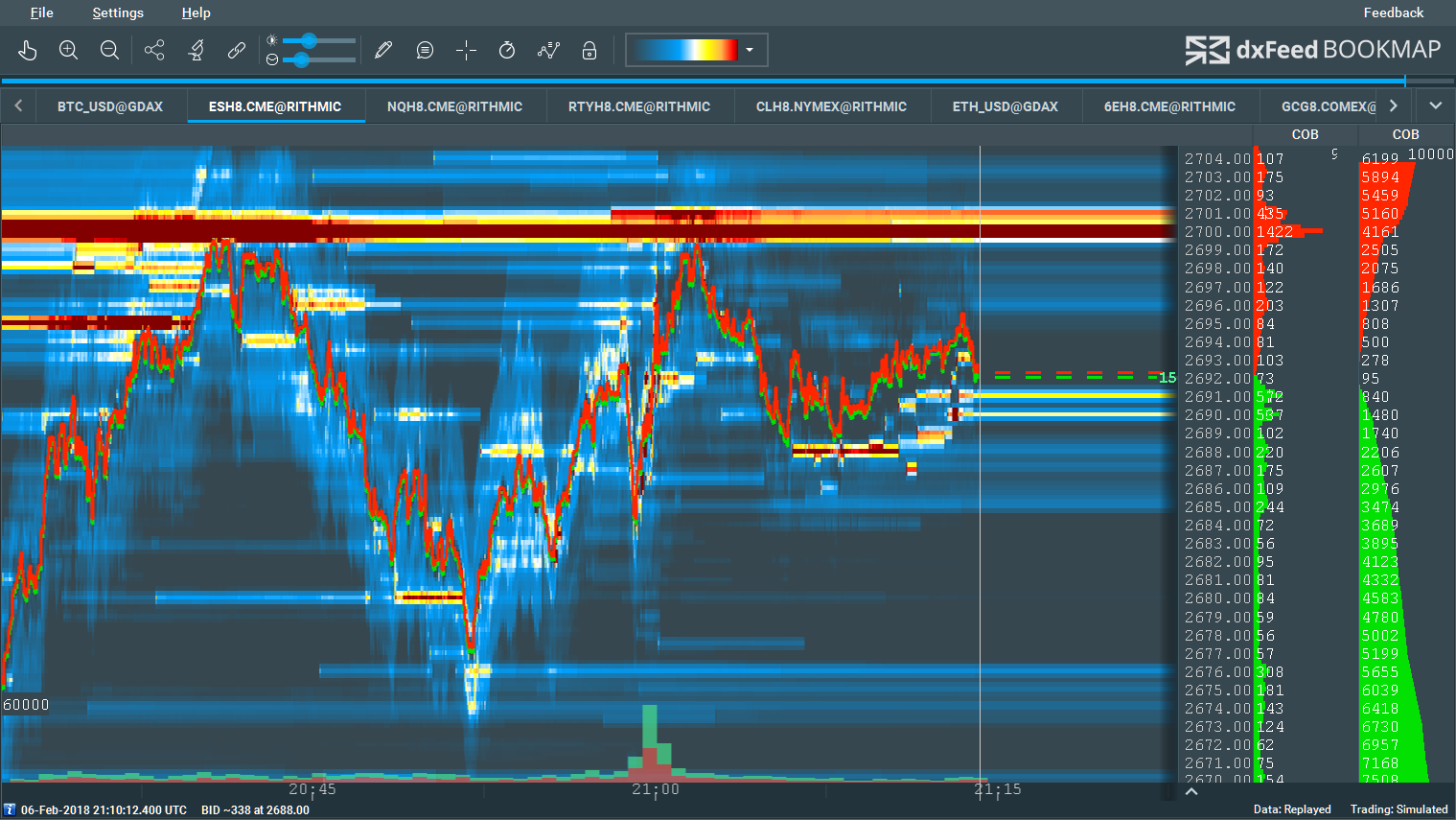
Task: Open the Settings menu
Action: (118, 12)
